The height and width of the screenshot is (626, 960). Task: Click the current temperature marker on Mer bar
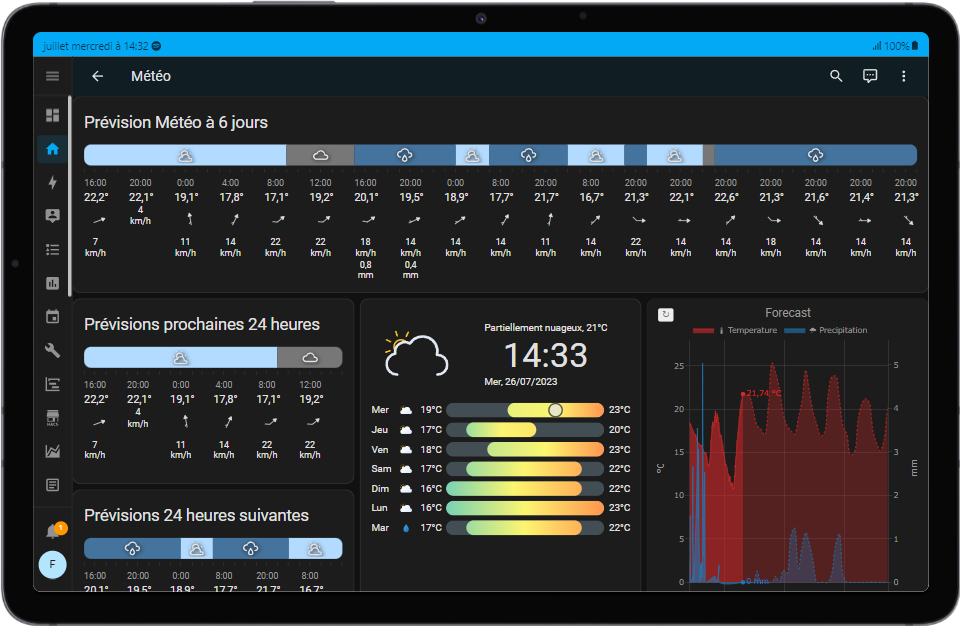(x=555, y=410)
